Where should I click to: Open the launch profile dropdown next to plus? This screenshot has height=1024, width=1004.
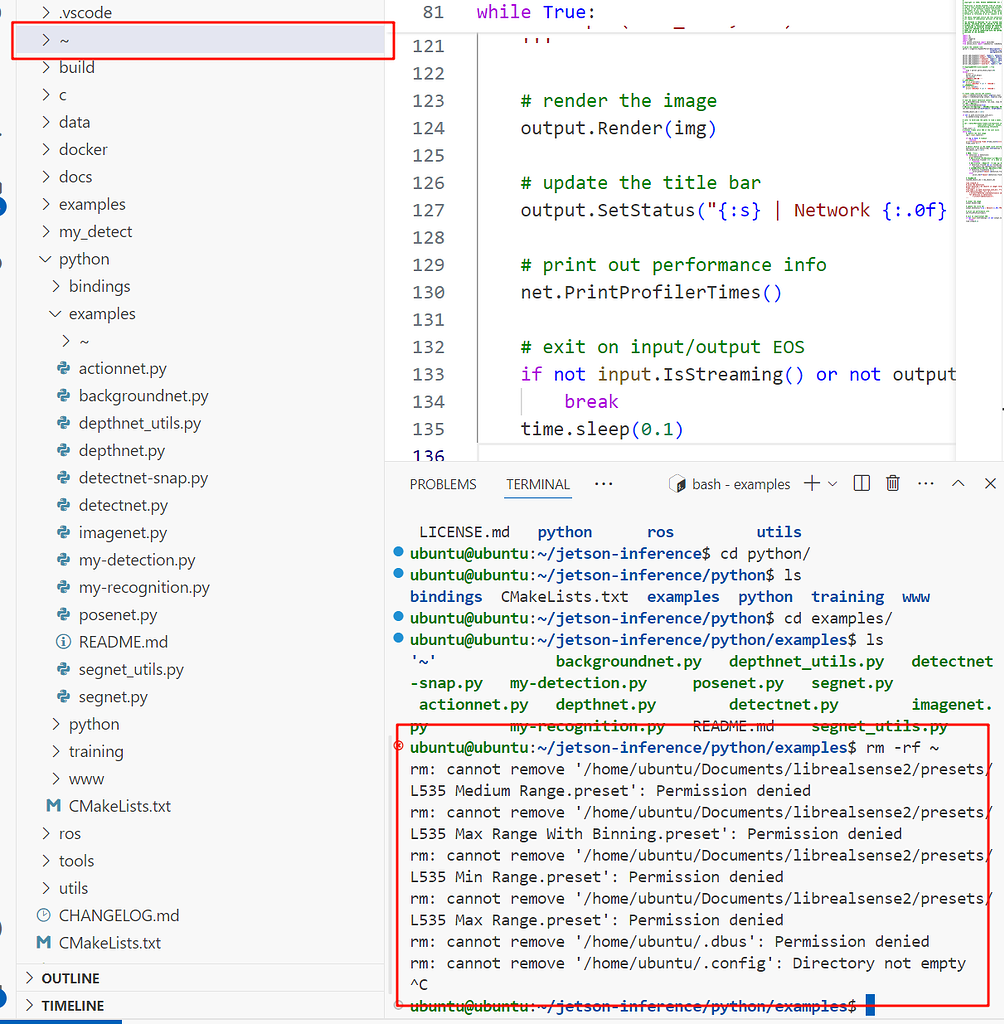tap(833, 484)
